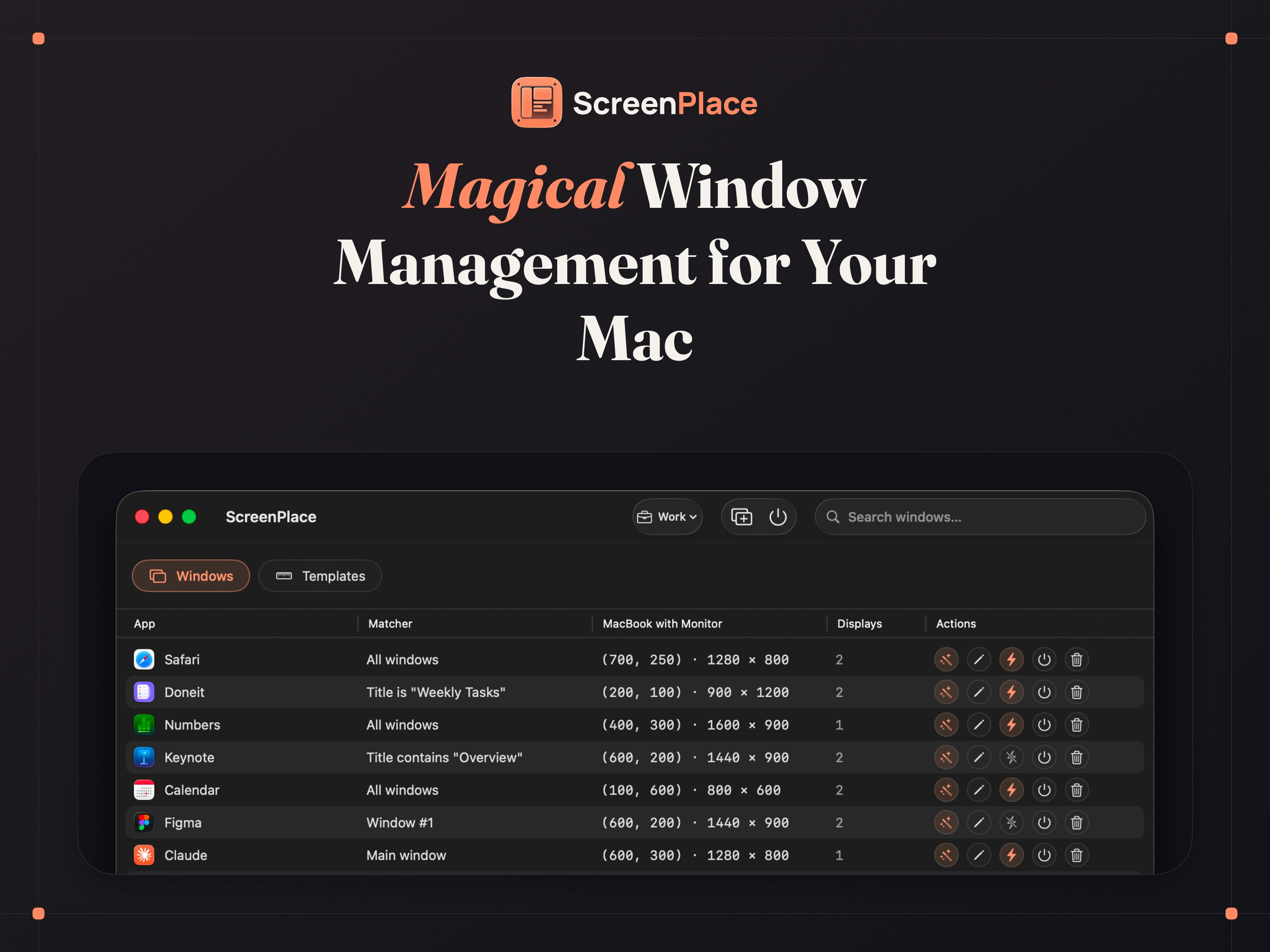
Task: Switch to the Templates tab
Action: click(320, 576)
